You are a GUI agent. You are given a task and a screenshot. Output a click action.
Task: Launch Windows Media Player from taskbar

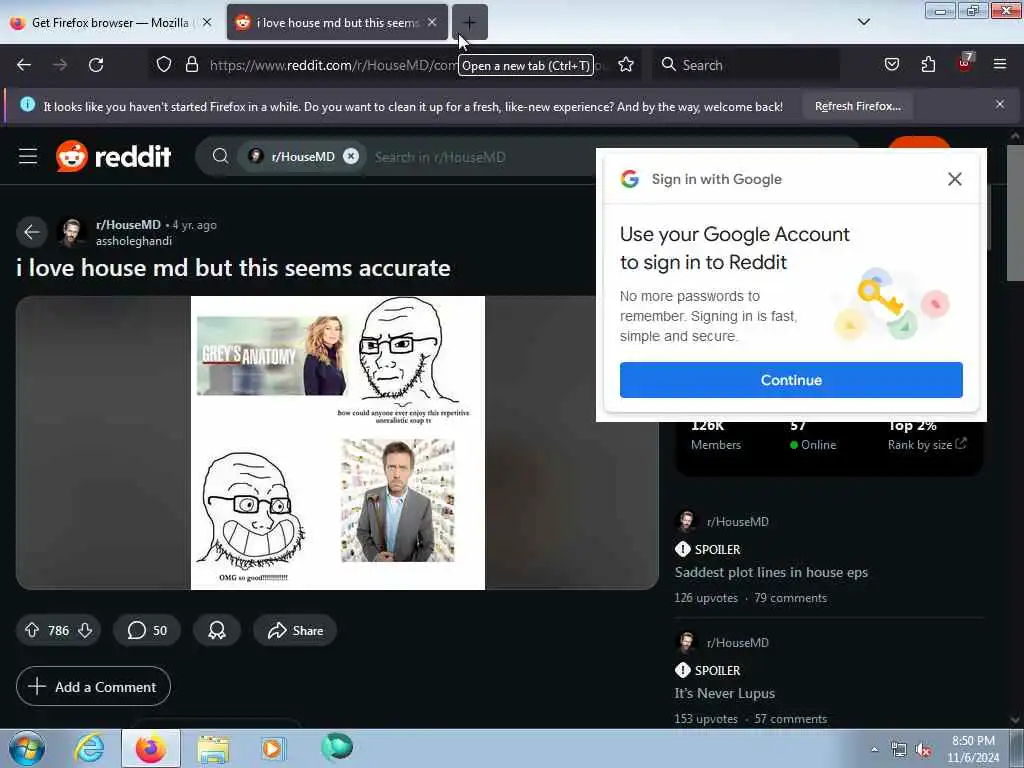click(273, 748)
